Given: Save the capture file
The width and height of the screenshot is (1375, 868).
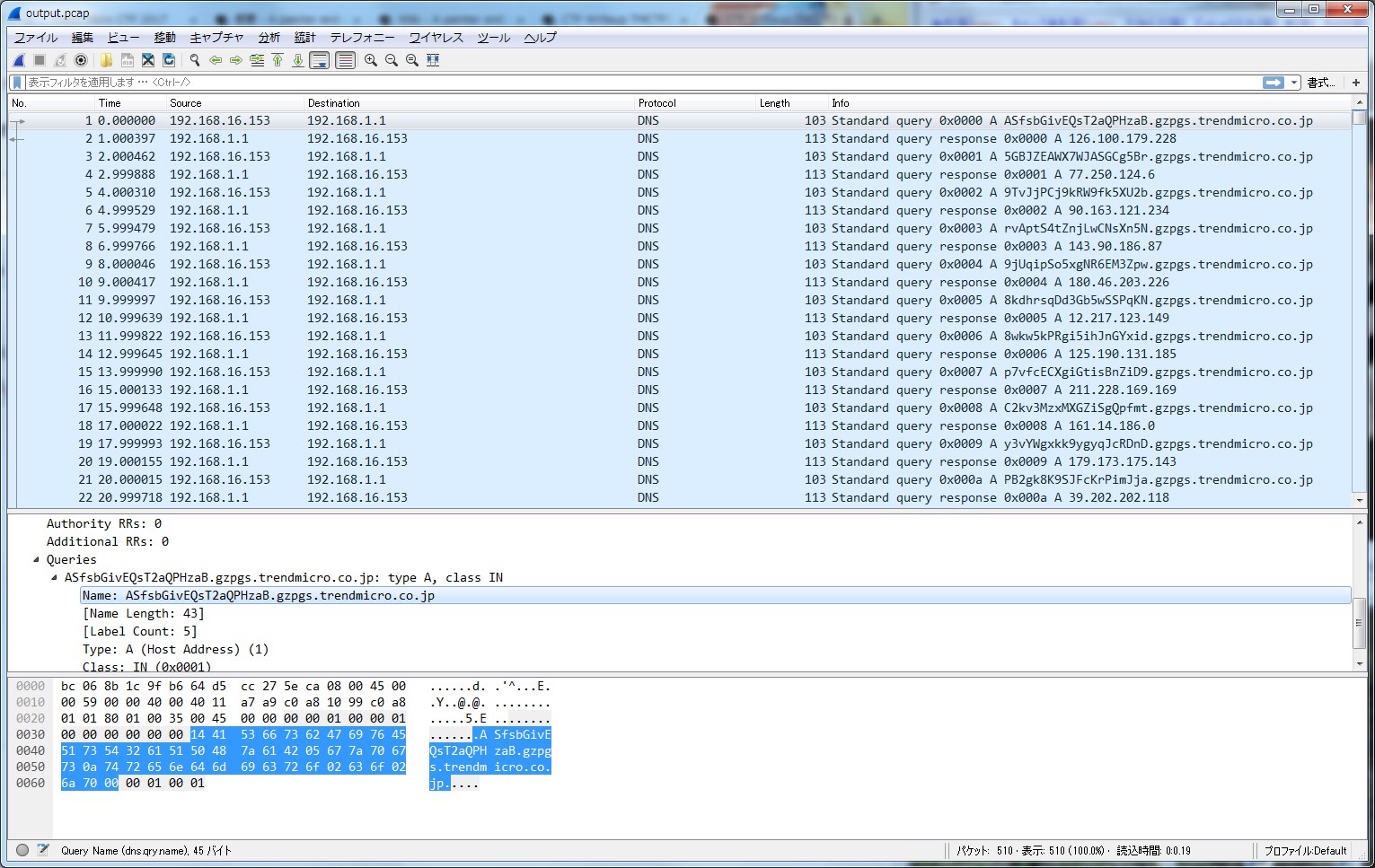Looking at the screenshot, I should [128, 60].
